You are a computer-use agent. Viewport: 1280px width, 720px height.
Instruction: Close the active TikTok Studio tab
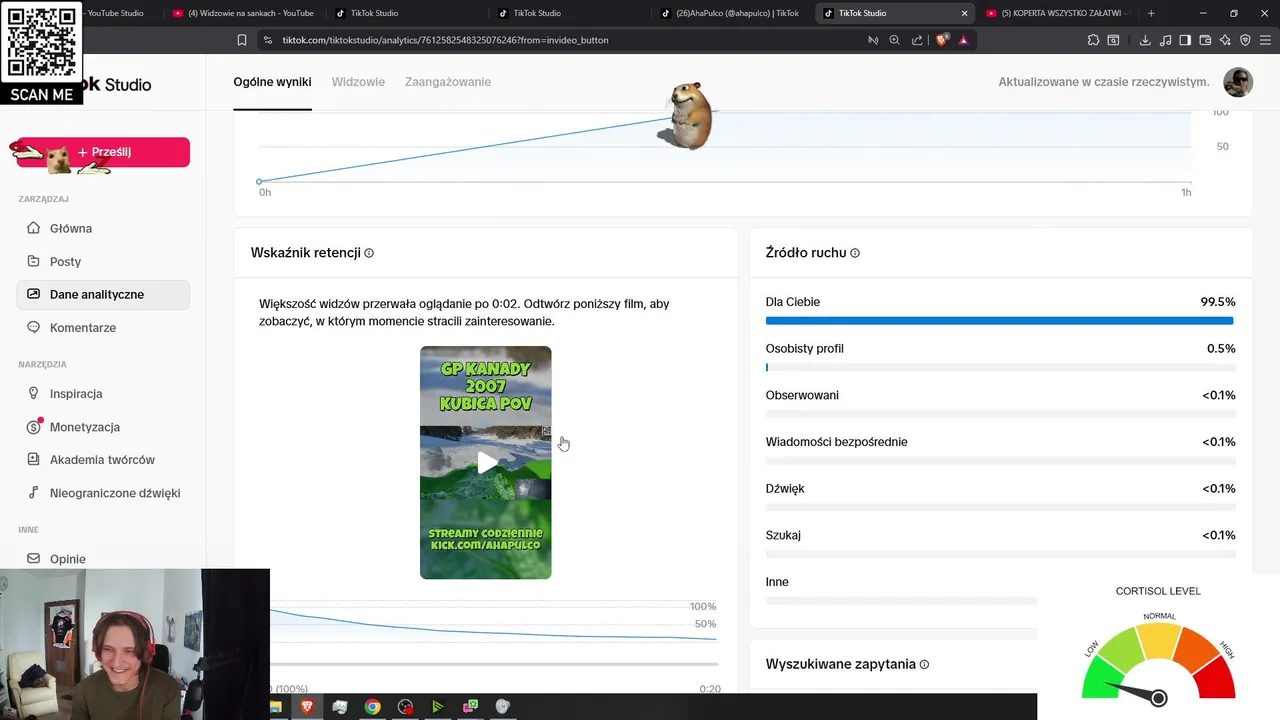[x=964, y=13]
